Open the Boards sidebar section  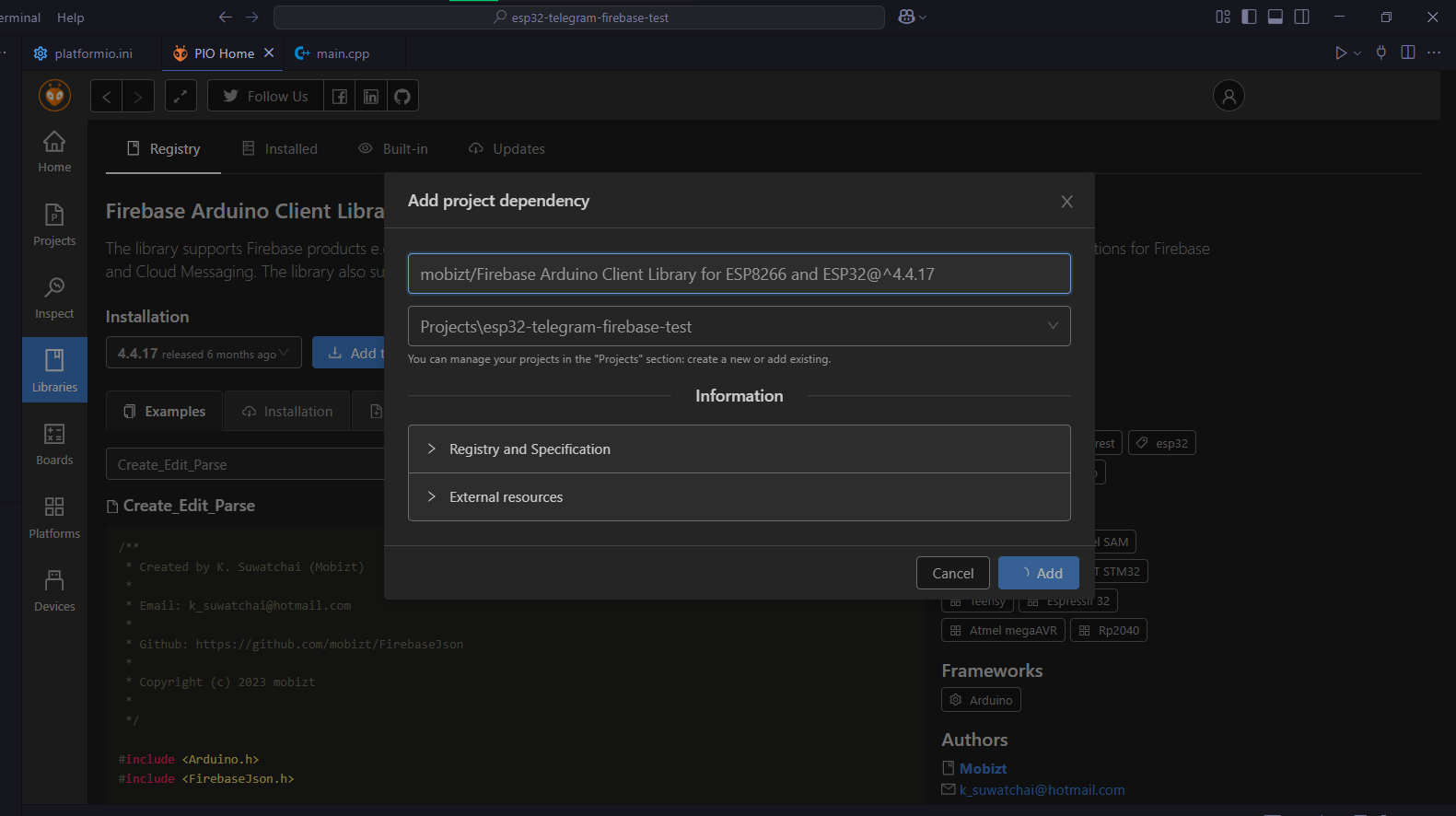click(x=54, y=445)
